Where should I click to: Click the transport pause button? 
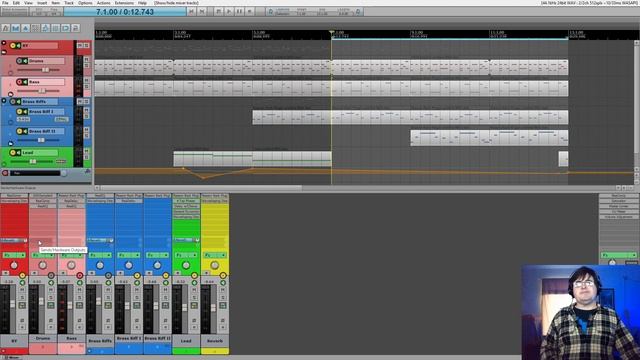239,11
